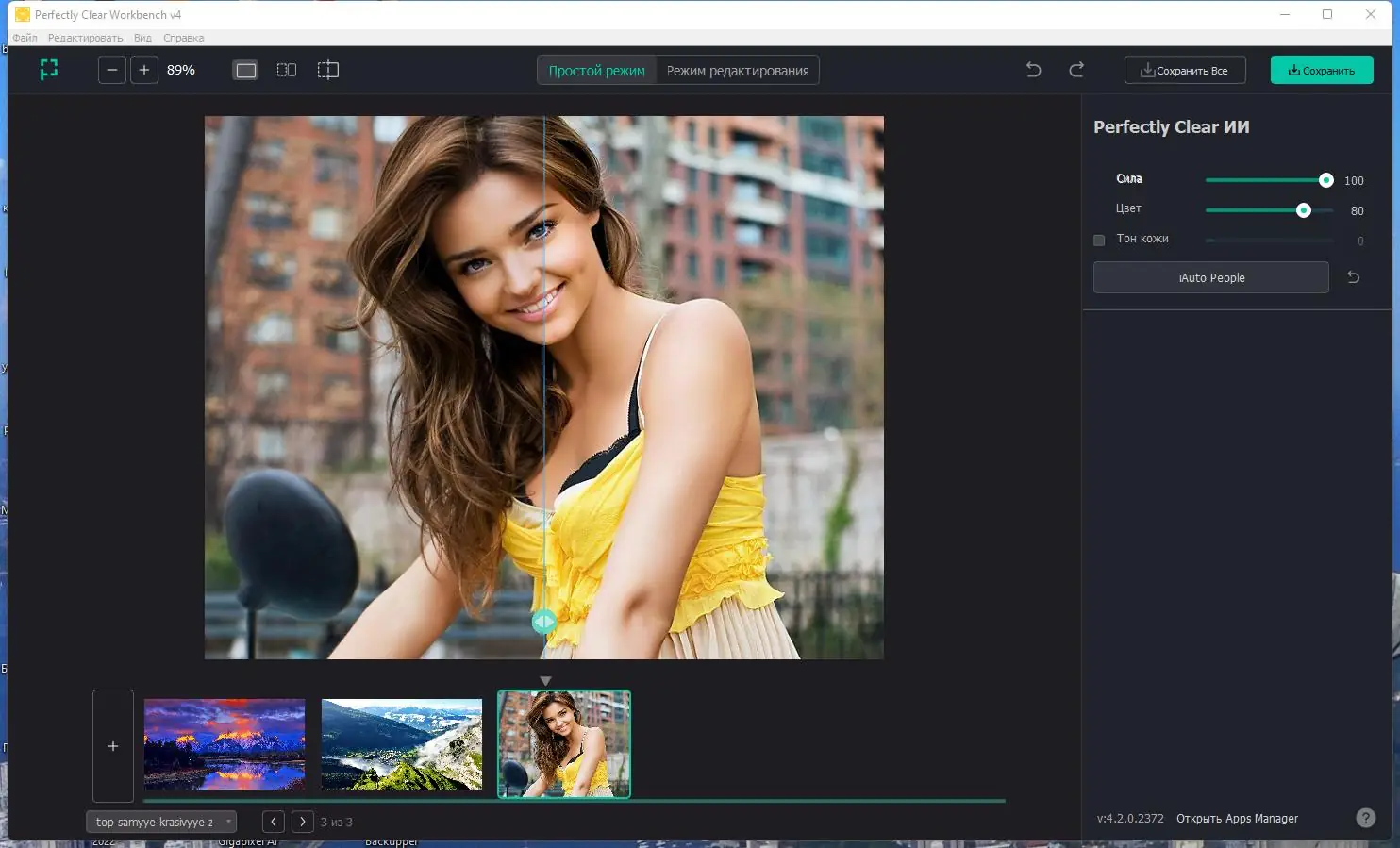Reset the iAuto People preset
Viewport: 1400px width, 848px height.
[x=1353, y=277]
